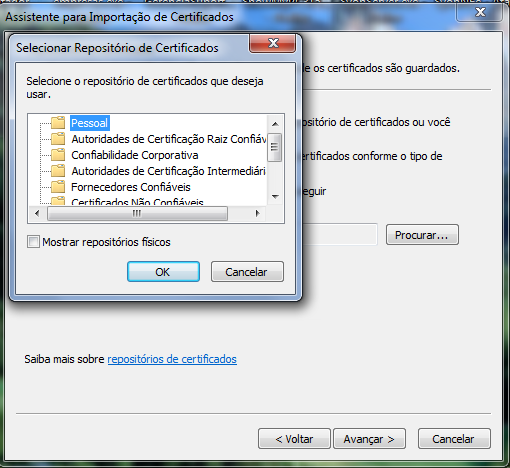
Task: Click the tree list scroll down arrow
Action: tap(275, 197)
